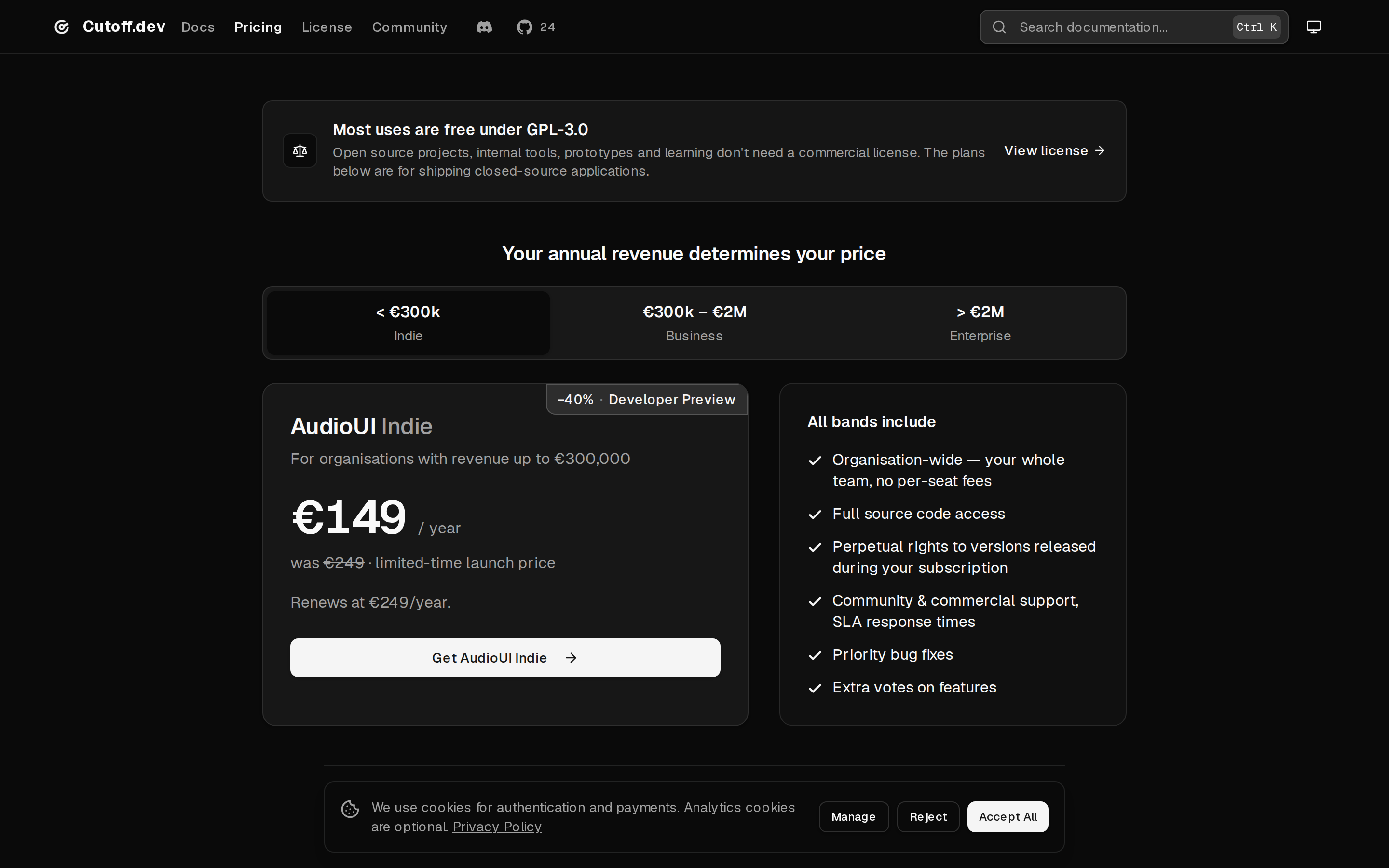Click 'For organisations with revenue up to €300,000'
This screenshot has height=868, width=1389.
click(x=460, y=459)
